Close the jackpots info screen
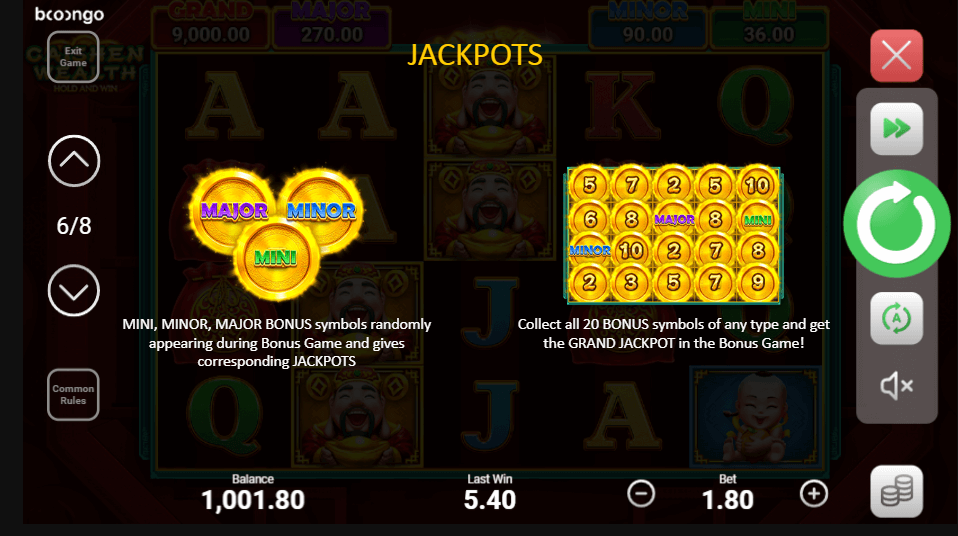Viewport: 958px width, 536px height. (x=896, y=56)
